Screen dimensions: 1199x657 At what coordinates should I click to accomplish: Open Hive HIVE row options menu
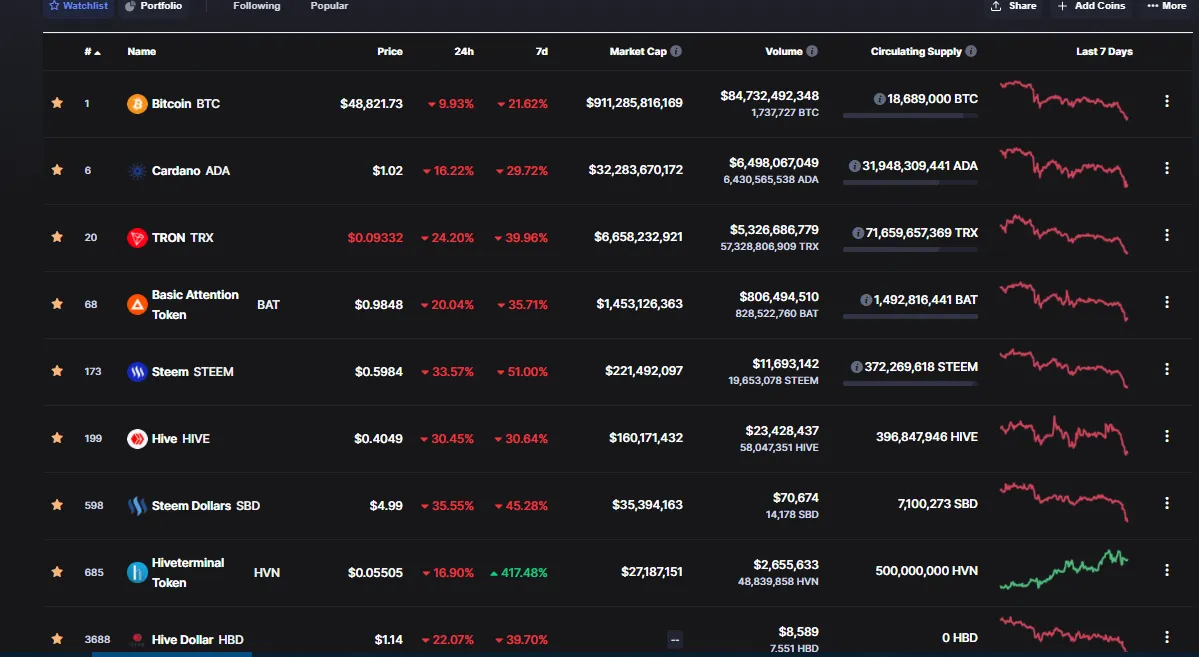(x=1167, y=436)
